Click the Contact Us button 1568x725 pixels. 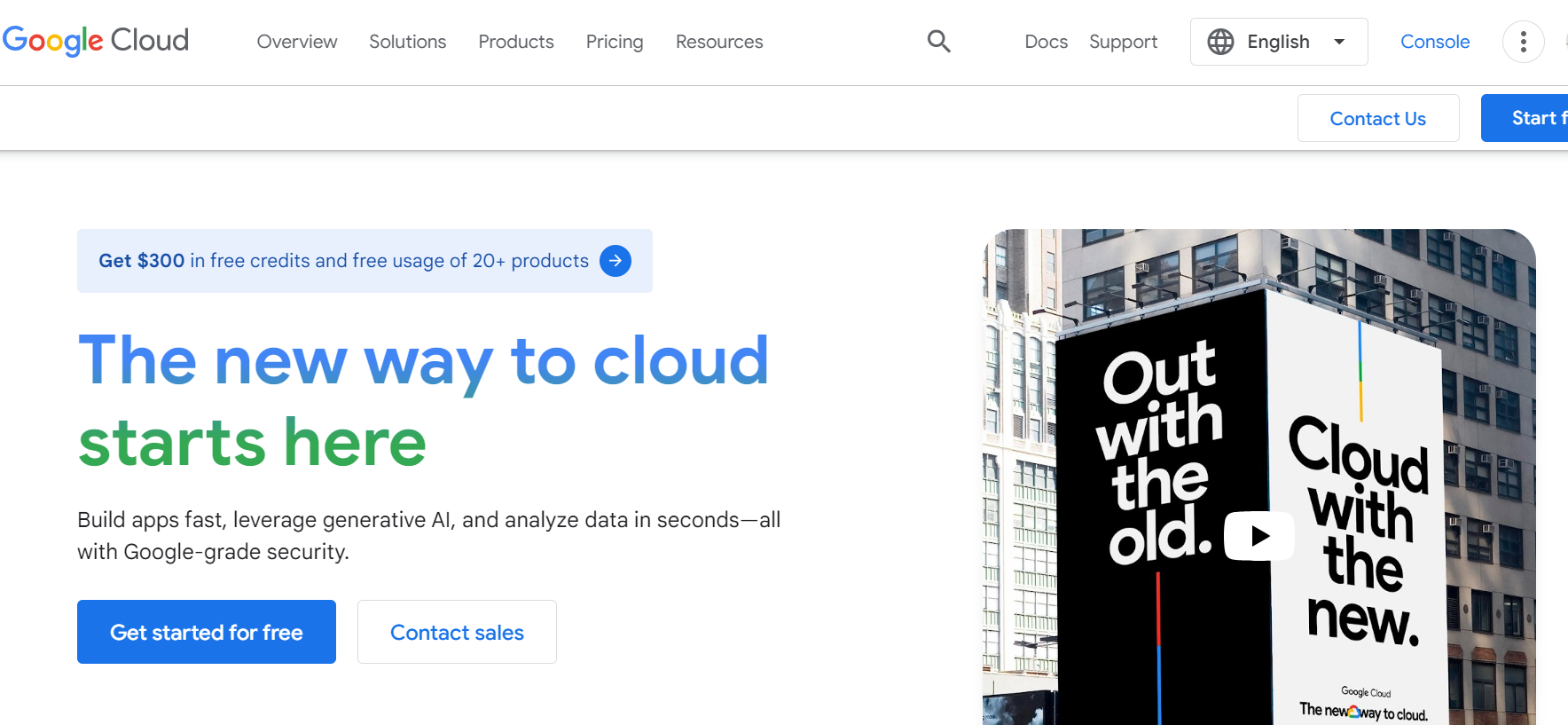[x=1378, y=118]
